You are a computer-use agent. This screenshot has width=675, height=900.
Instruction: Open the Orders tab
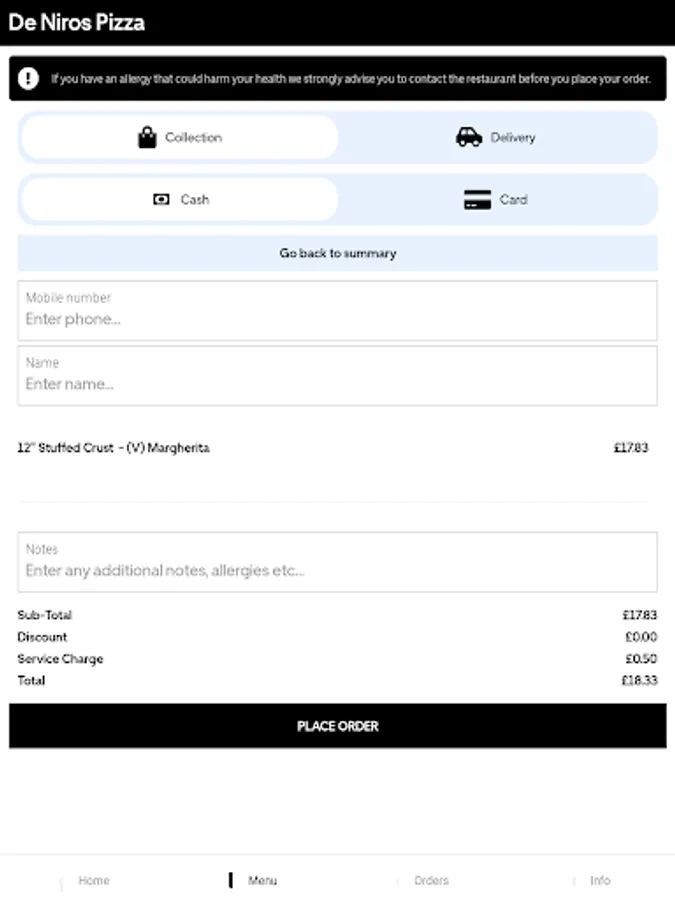pos(431,880)
